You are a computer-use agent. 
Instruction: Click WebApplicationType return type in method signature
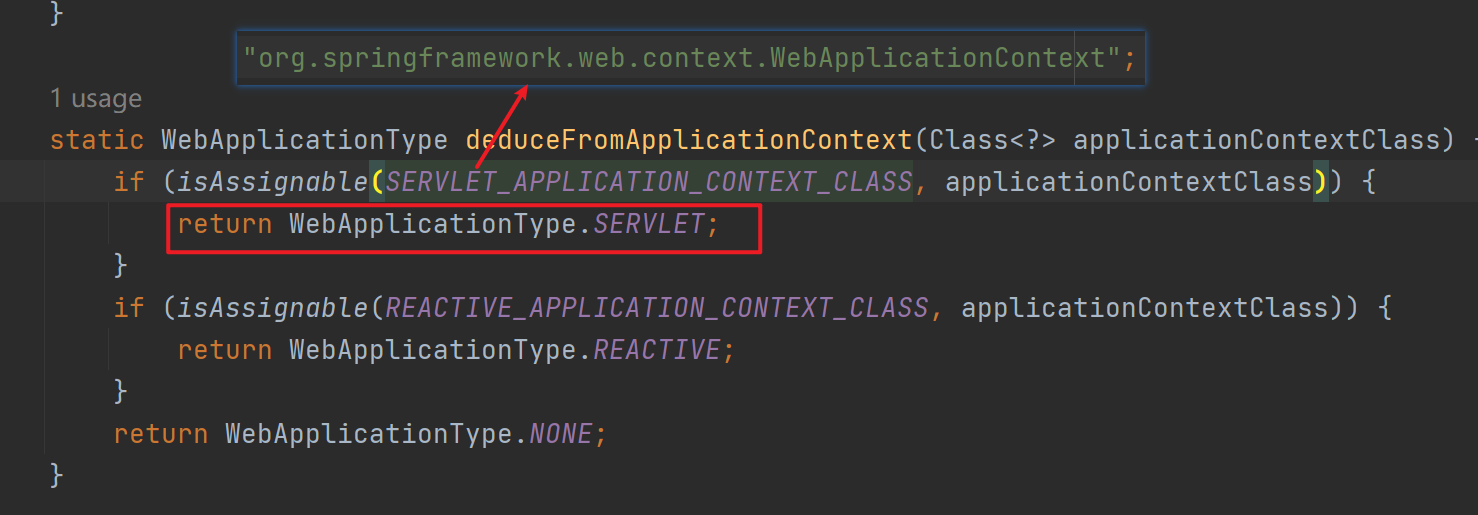click(305, 140)
